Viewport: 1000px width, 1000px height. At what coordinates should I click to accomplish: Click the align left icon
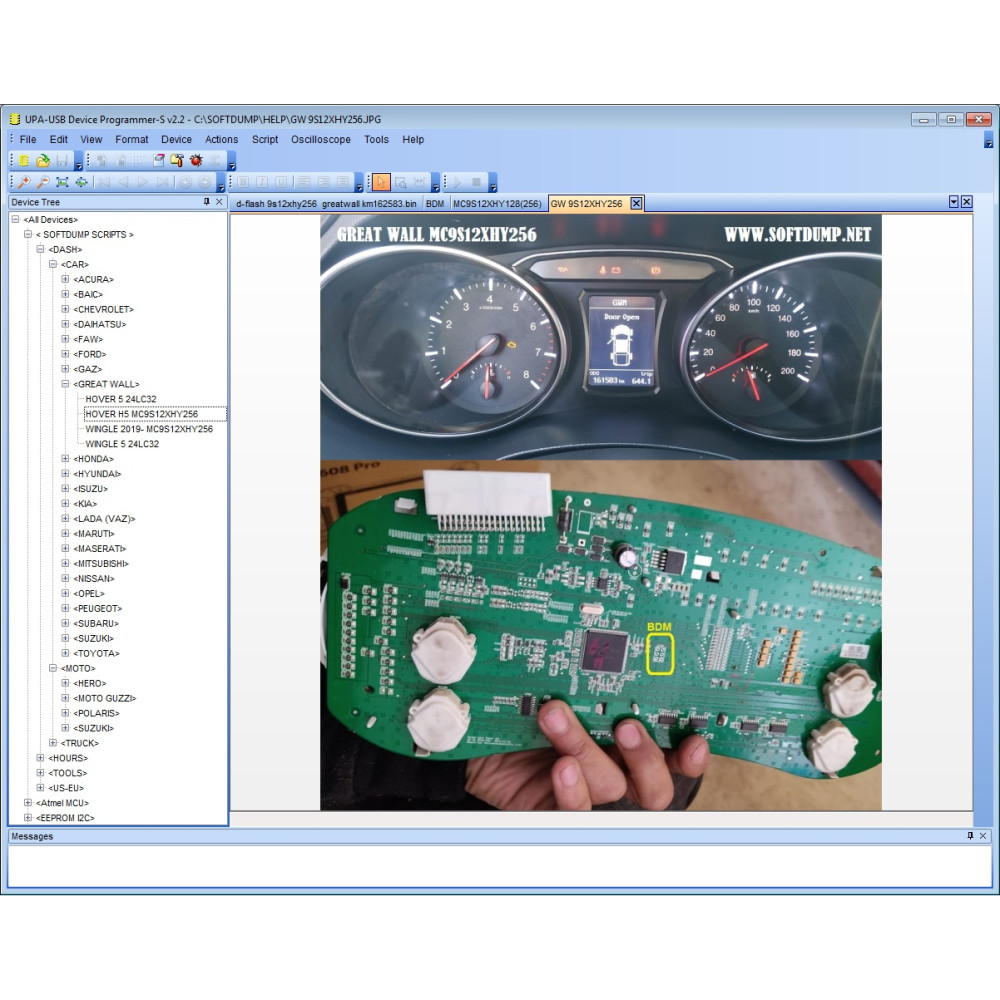(304, 182)
